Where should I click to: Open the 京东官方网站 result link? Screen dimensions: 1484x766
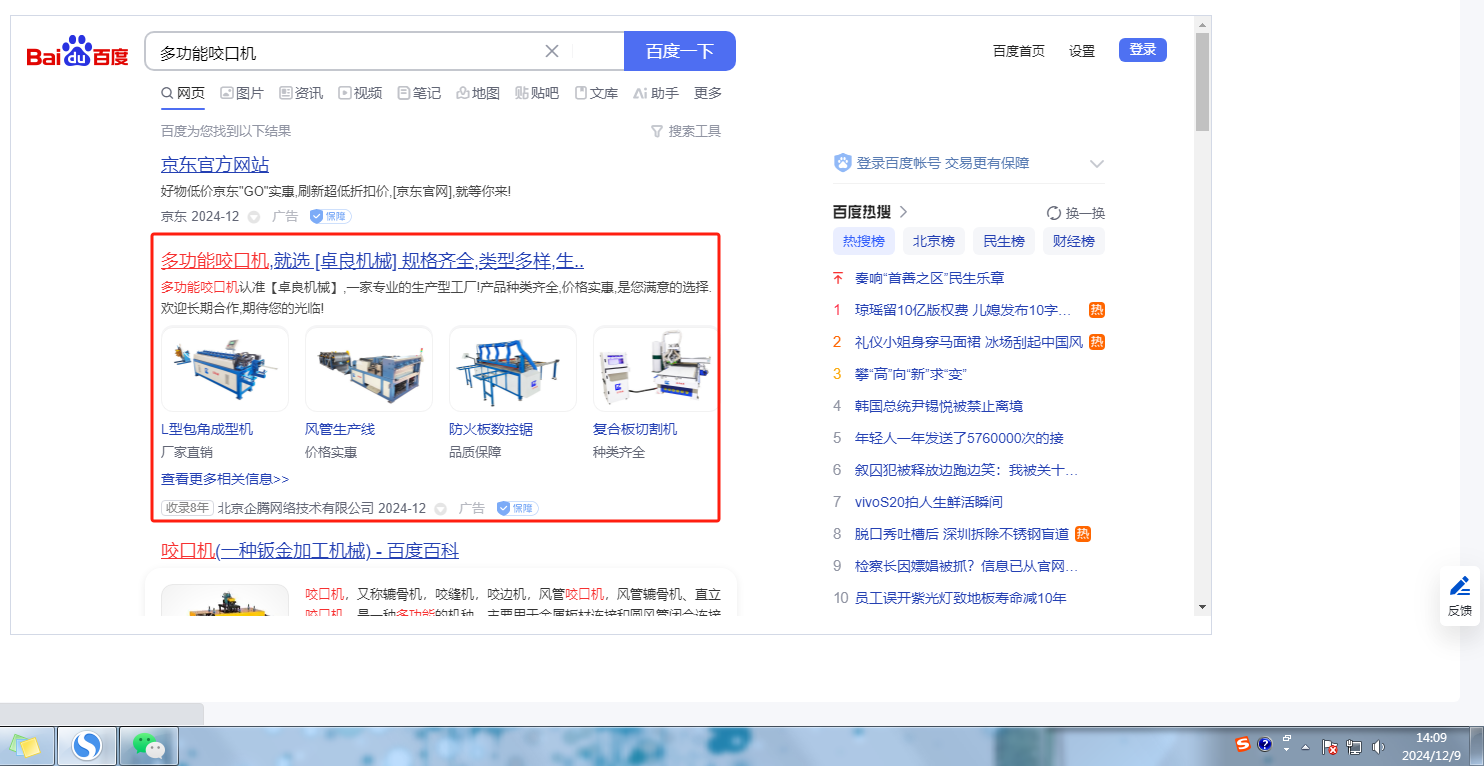click(215, 164)
